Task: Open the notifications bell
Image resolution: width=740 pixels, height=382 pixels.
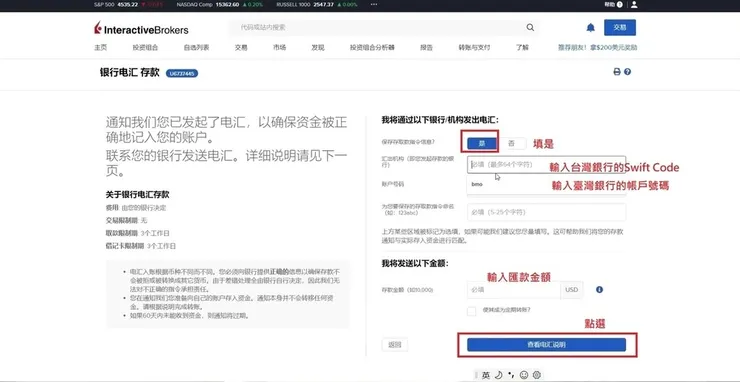Action: [590, 27]
